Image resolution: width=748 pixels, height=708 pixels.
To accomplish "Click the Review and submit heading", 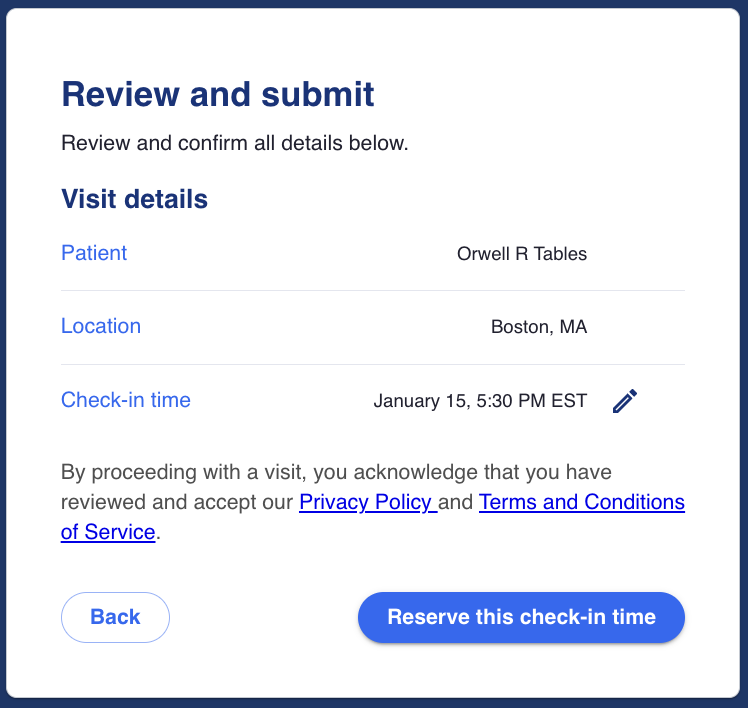I will (x=218, y=95).
